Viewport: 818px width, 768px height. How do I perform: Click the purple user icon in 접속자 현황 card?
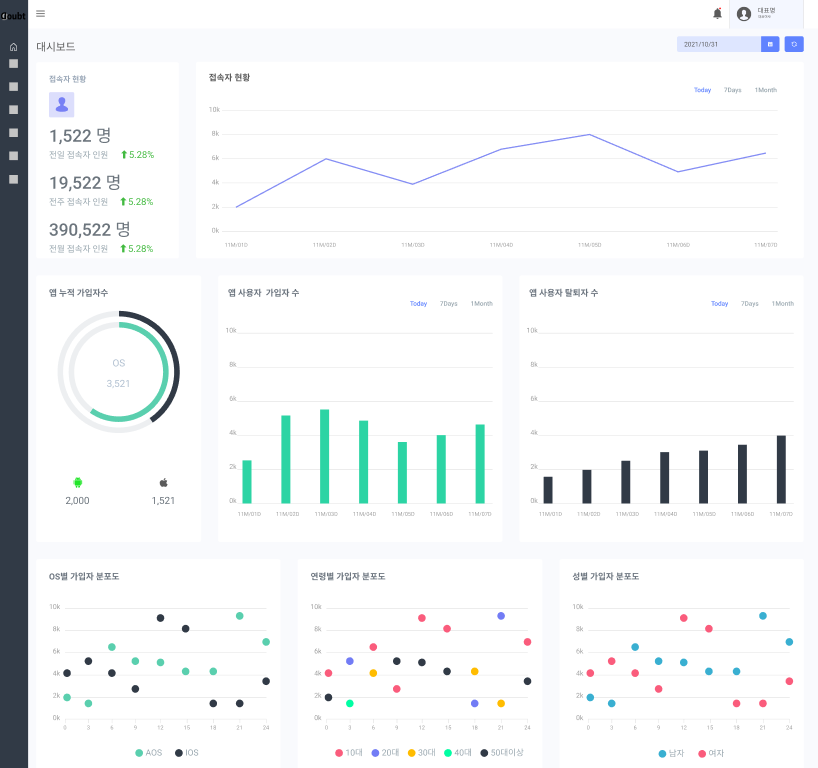[x=62, y=105]
